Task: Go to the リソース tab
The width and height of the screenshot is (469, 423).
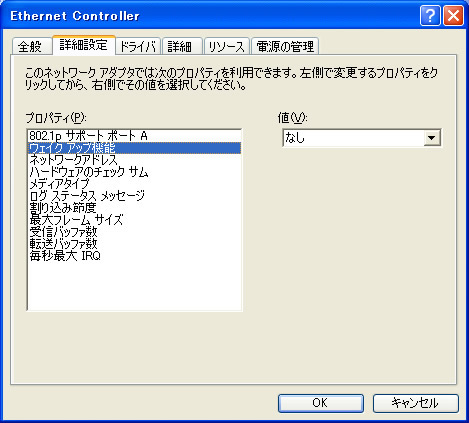Action: click(x=227, y=46)
